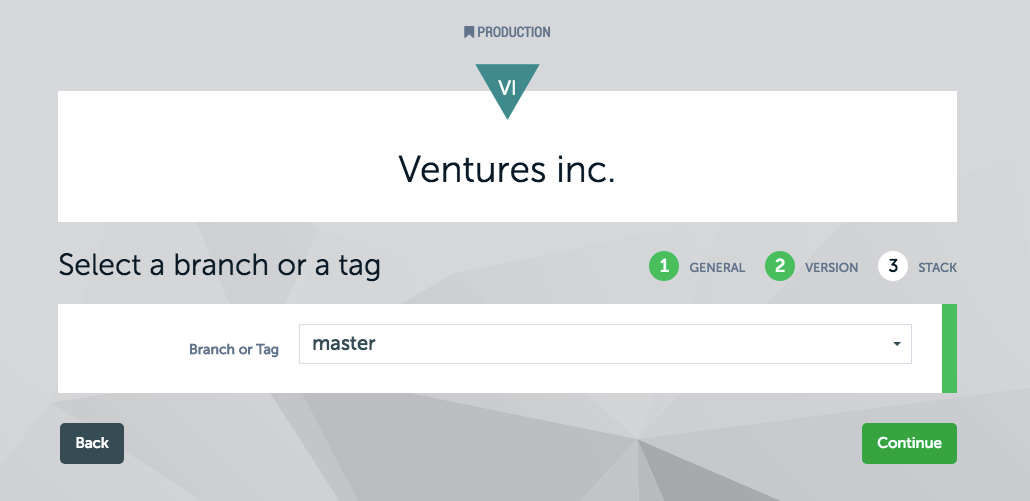Select the step 2 green circle
Image resolution: width=1030 pixels, height=501 pixels.
[779, 267]
